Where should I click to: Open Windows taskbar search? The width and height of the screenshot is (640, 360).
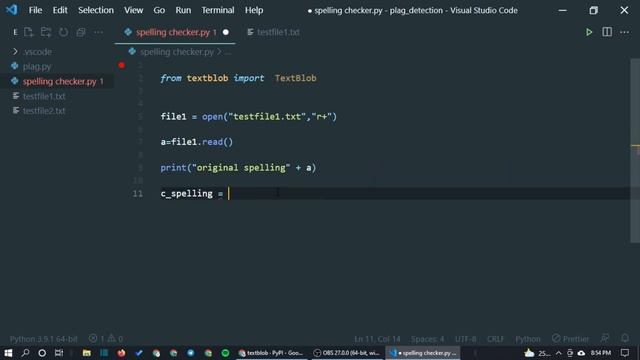tap(25, 353)
